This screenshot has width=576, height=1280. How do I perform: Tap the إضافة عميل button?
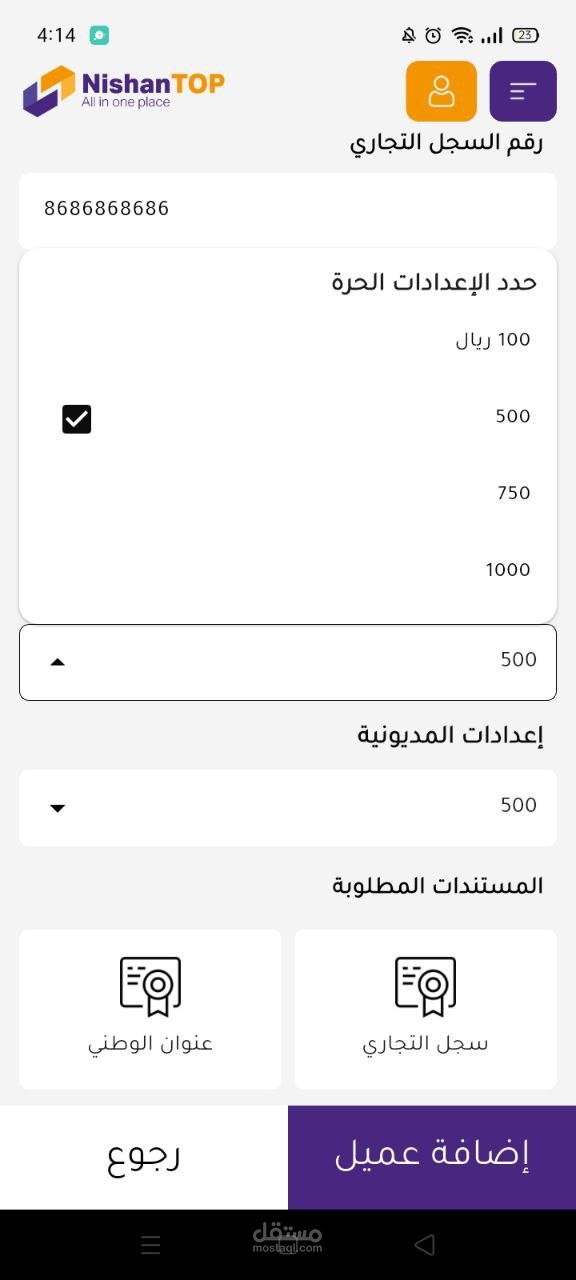coord(432,1157)
